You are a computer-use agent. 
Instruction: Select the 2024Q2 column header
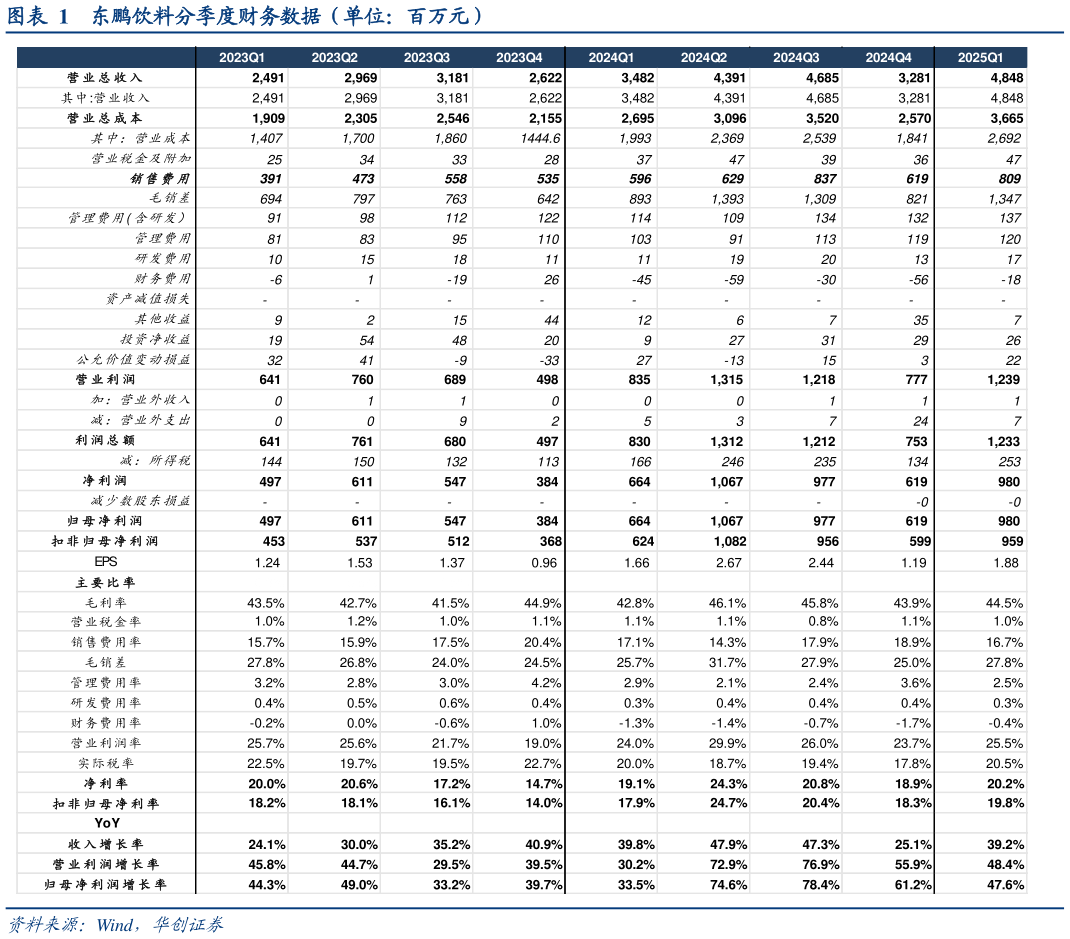pos(704,58)
